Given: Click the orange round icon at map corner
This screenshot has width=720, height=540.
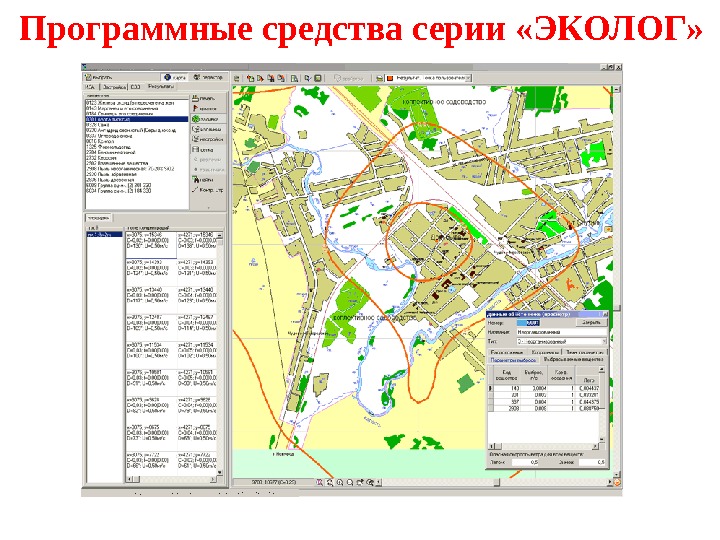Looking at the screenshot, I should [x=617, y=483].
